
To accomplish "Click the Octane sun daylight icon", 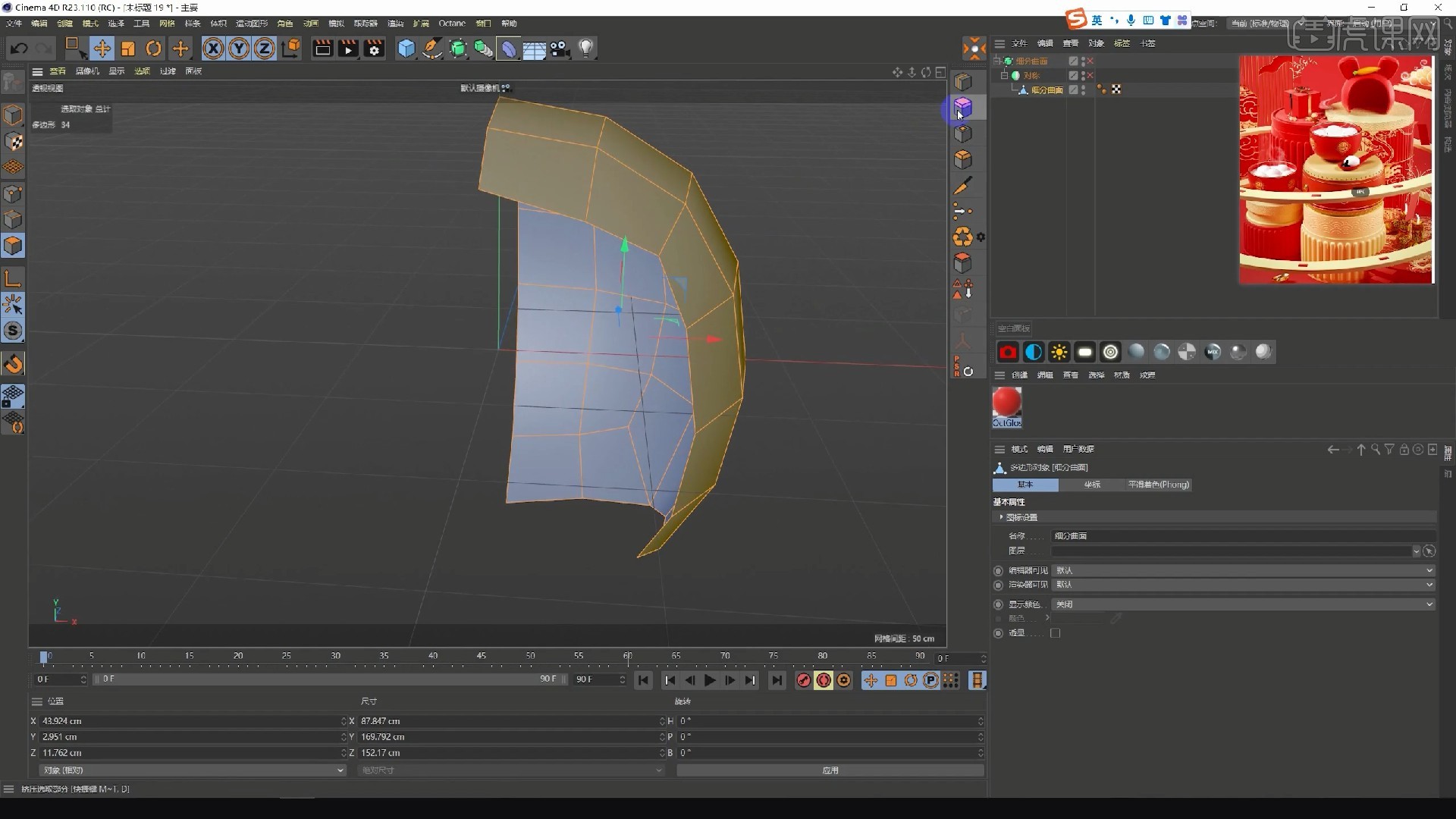I will [1059, 352].
